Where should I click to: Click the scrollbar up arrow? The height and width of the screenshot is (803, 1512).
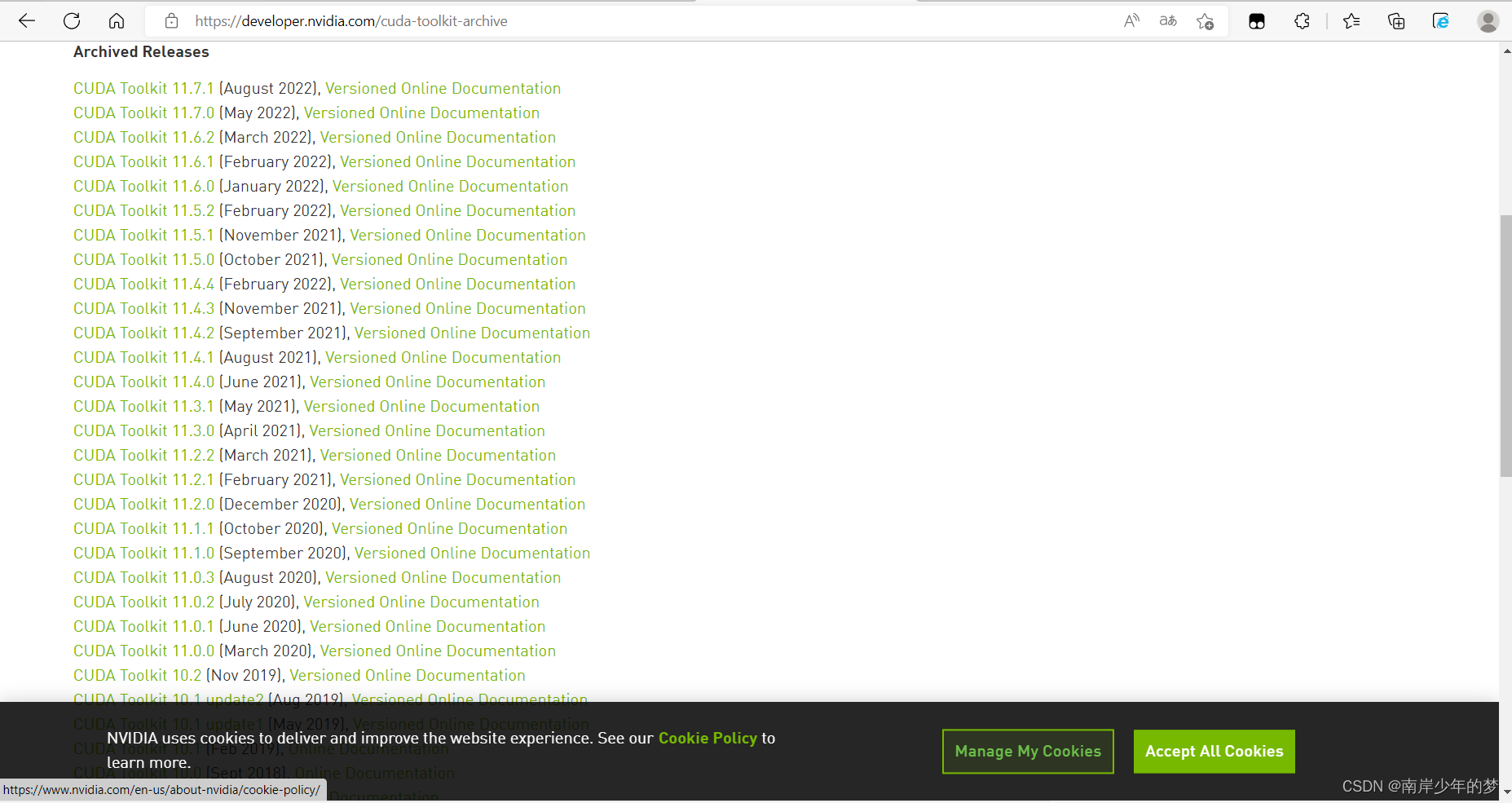point(1505,51)
